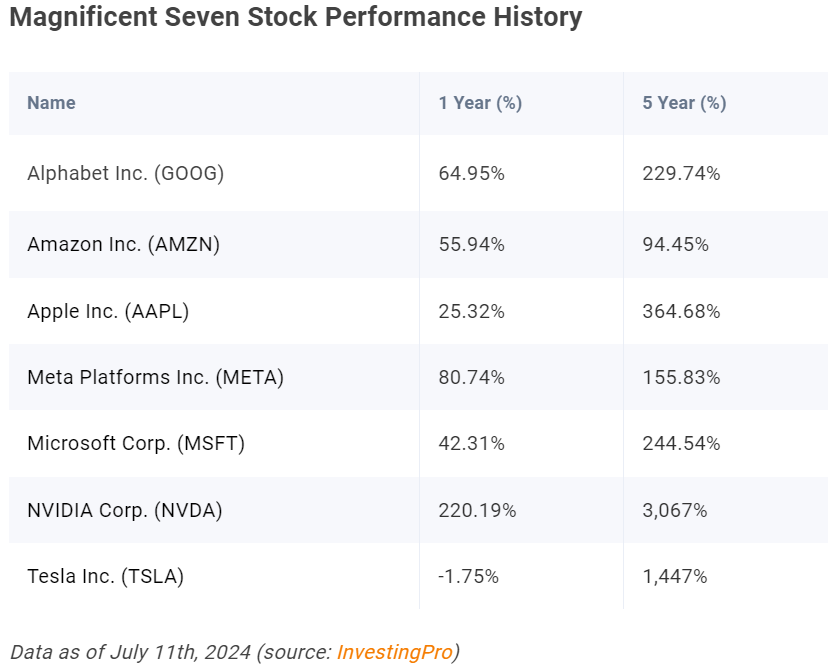Click NVIDIA's 220.19% one-year value

tap(477, 510)
